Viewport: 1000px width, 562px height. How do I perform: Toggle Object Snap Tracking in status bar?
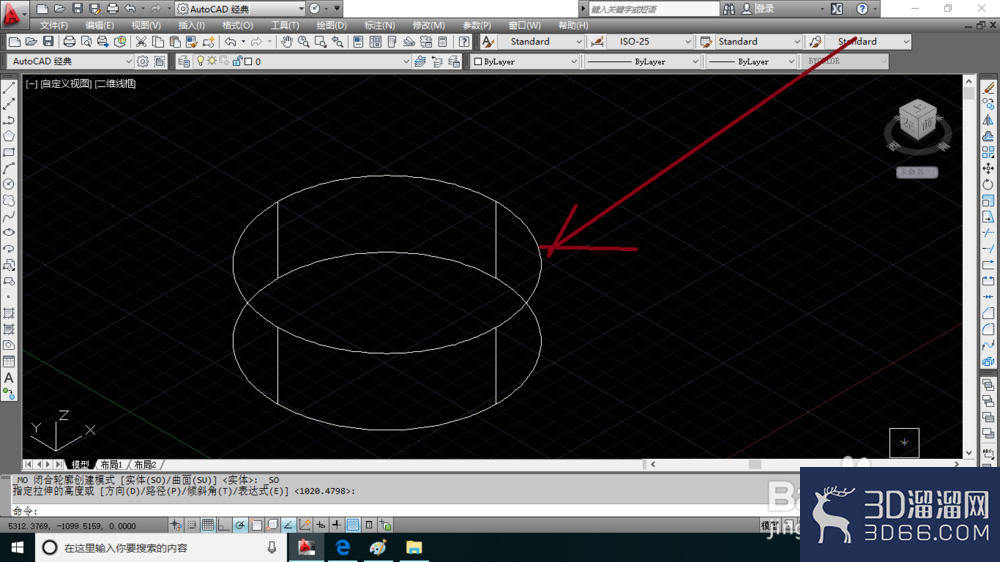coord(288,525)
